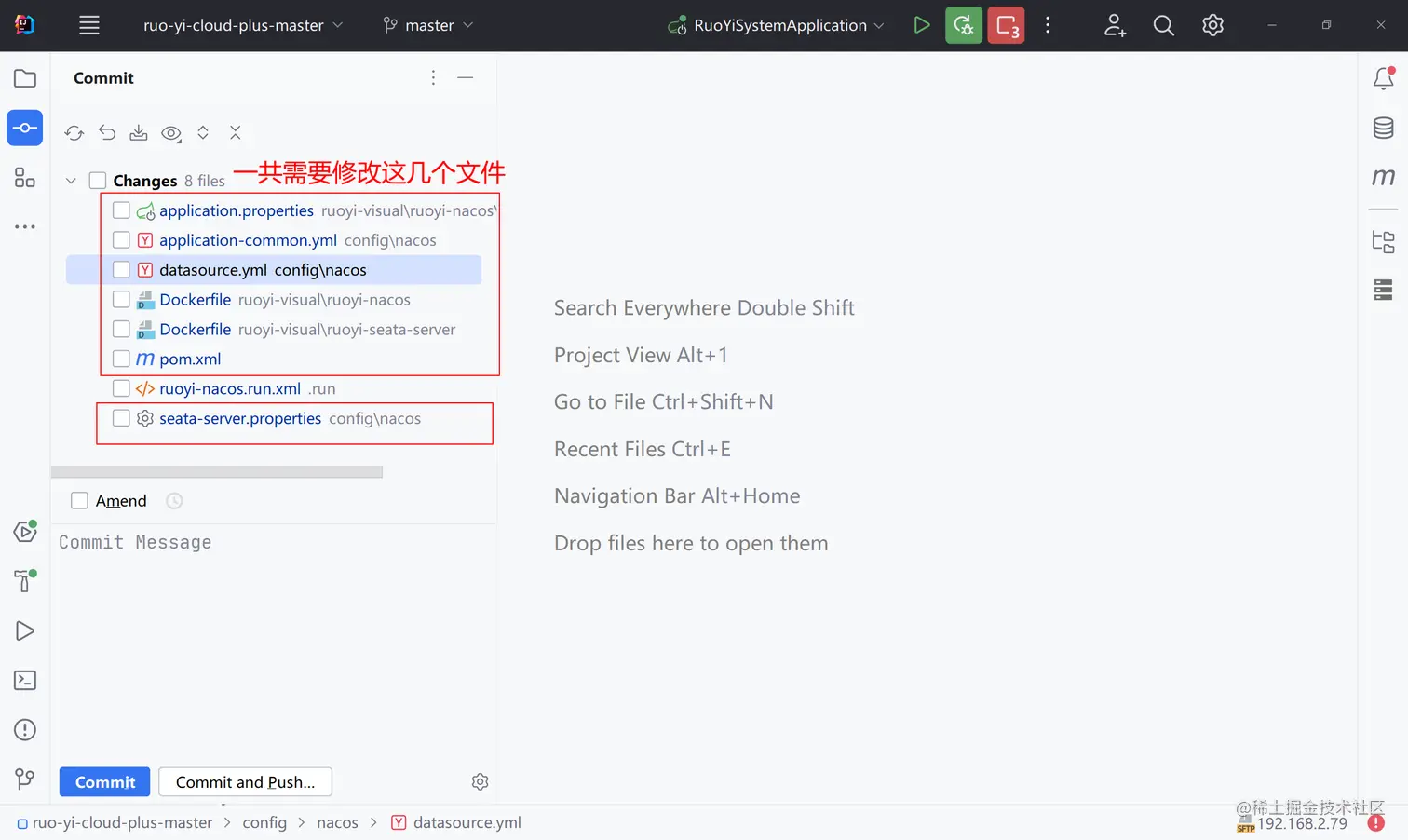This screenshot has height=840, width=1408.
Task: Click the red error indicator in the status bar
Action: [1376, 823]
